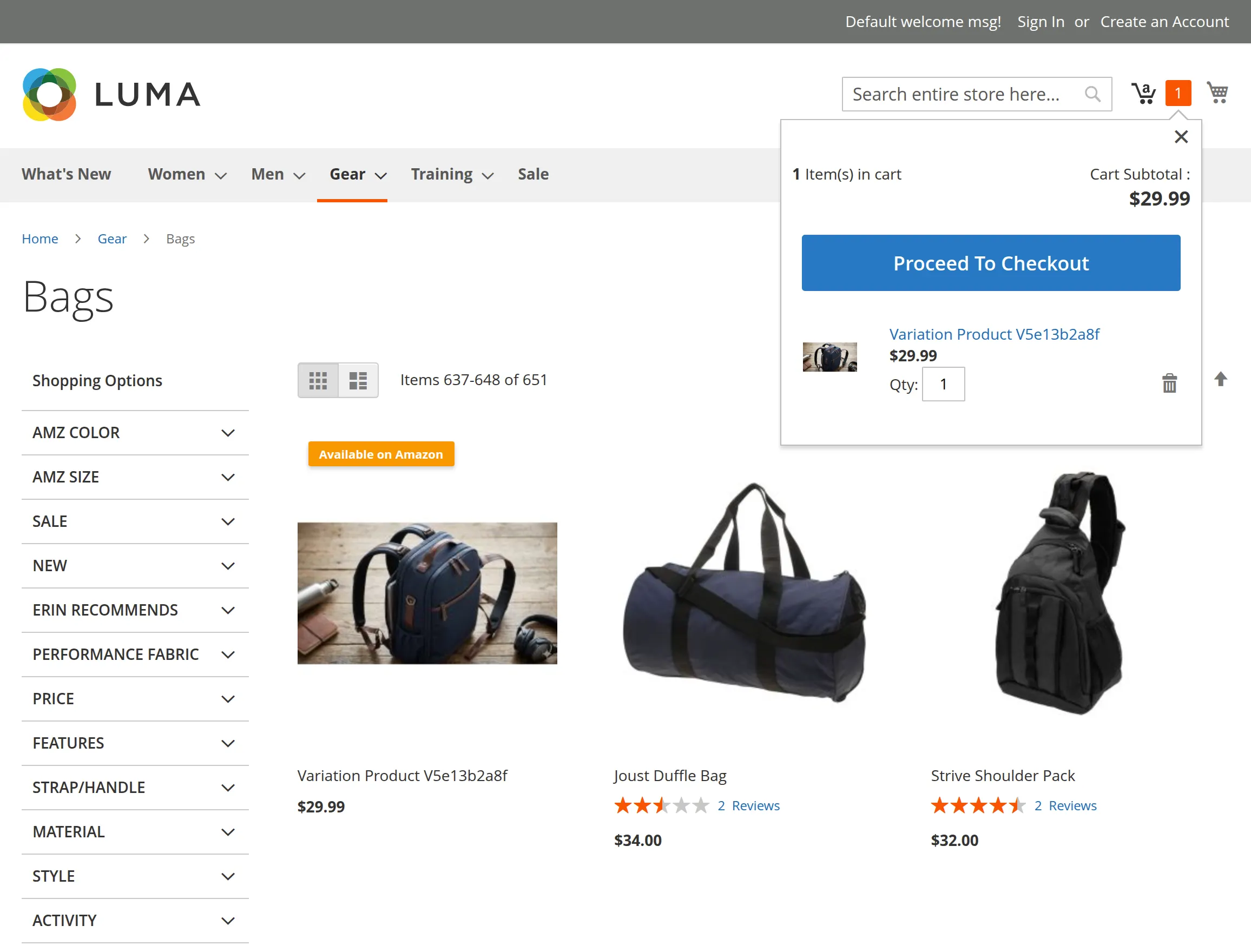The image size is (1251, 952).
Task: Expand MATERIAL filter
Action: click(x=135, y=832)
